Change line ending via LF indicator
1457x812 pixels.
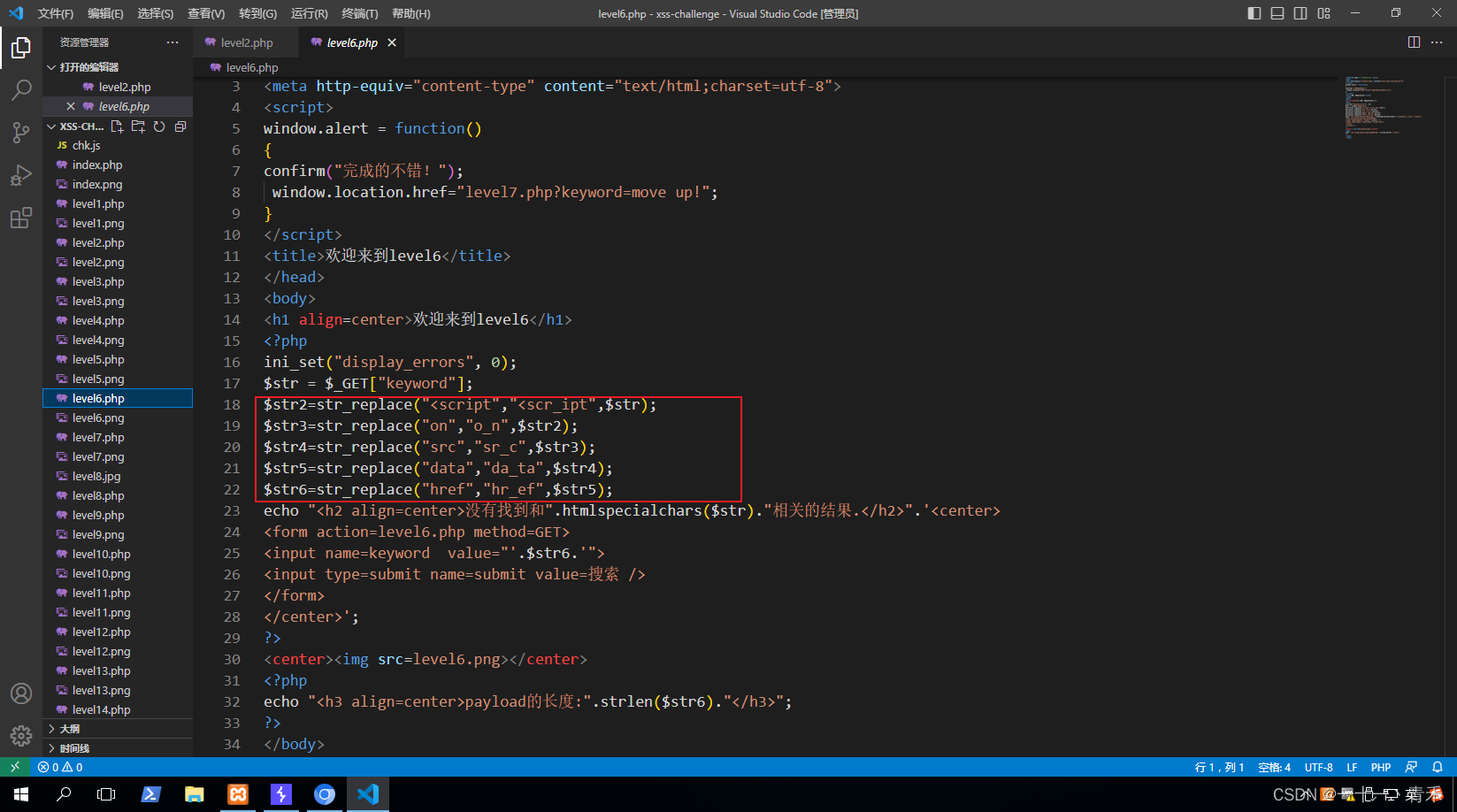(1352, 767)
